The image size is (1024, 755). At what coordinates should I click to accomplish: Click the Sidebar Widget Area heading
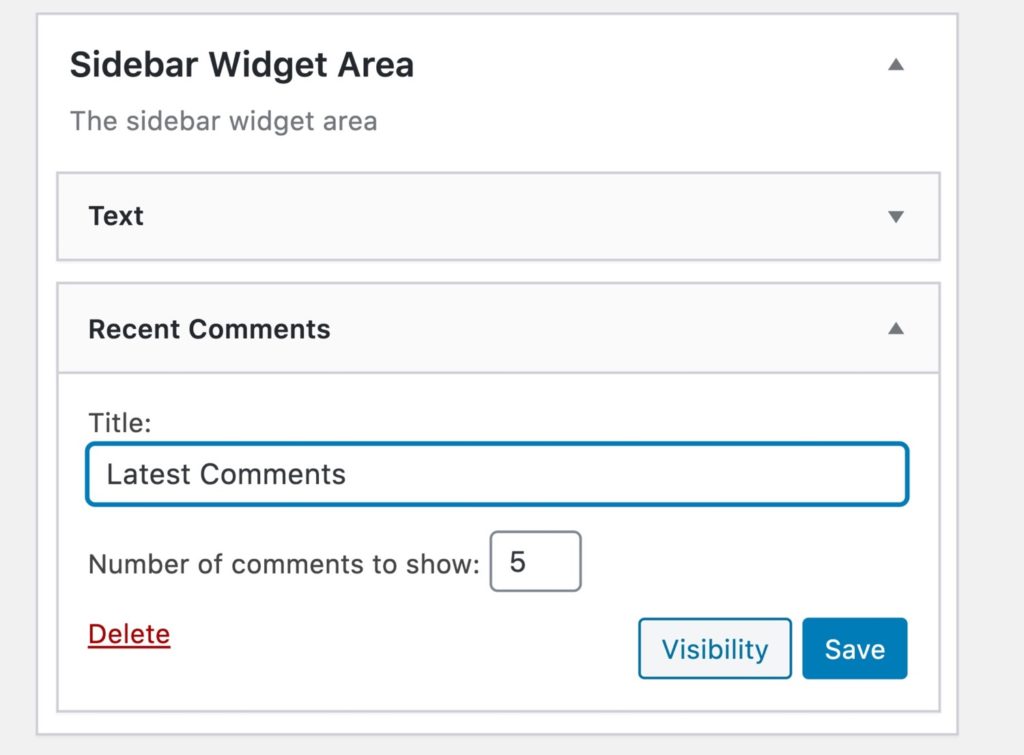click(x=242, y=63)
